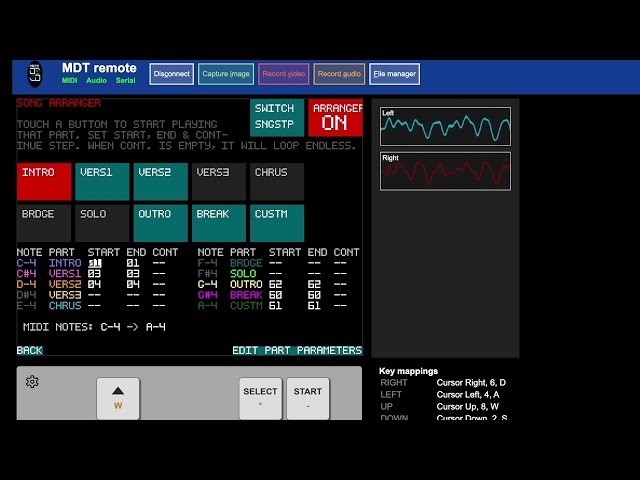Image resolution: width=640 pixels, height=480 pixels.
Task: Trigger the VERS1 part pad
Action: tap(102, 182)
